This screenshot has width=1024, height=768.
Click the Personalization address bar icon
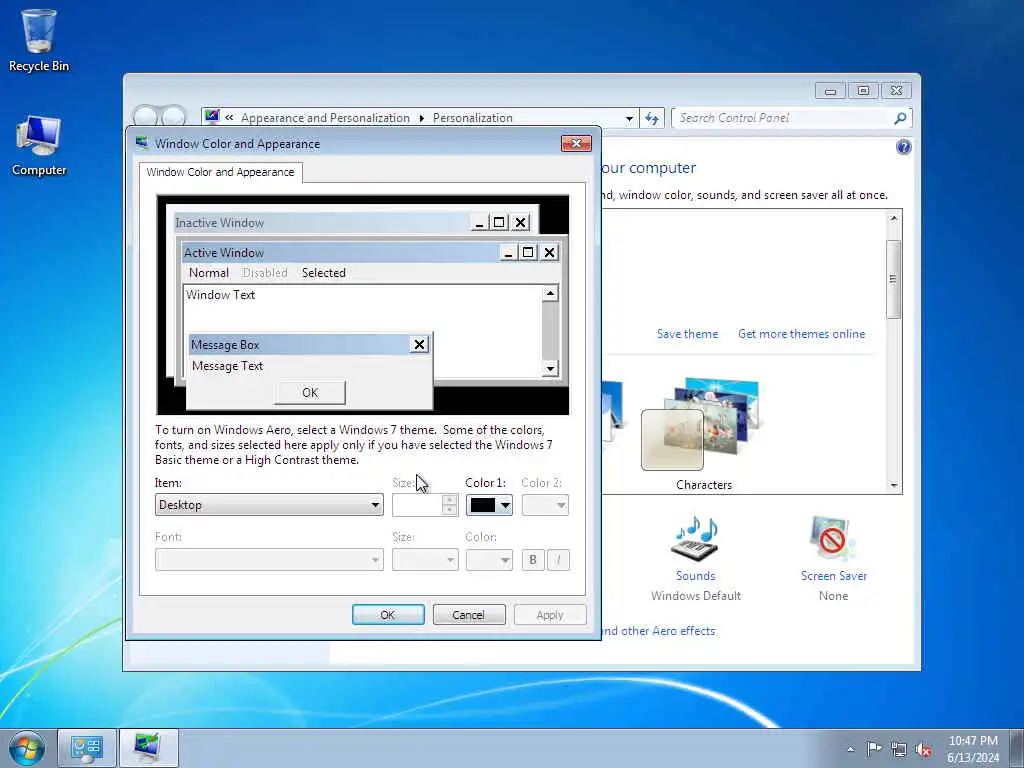pos(212,117)
